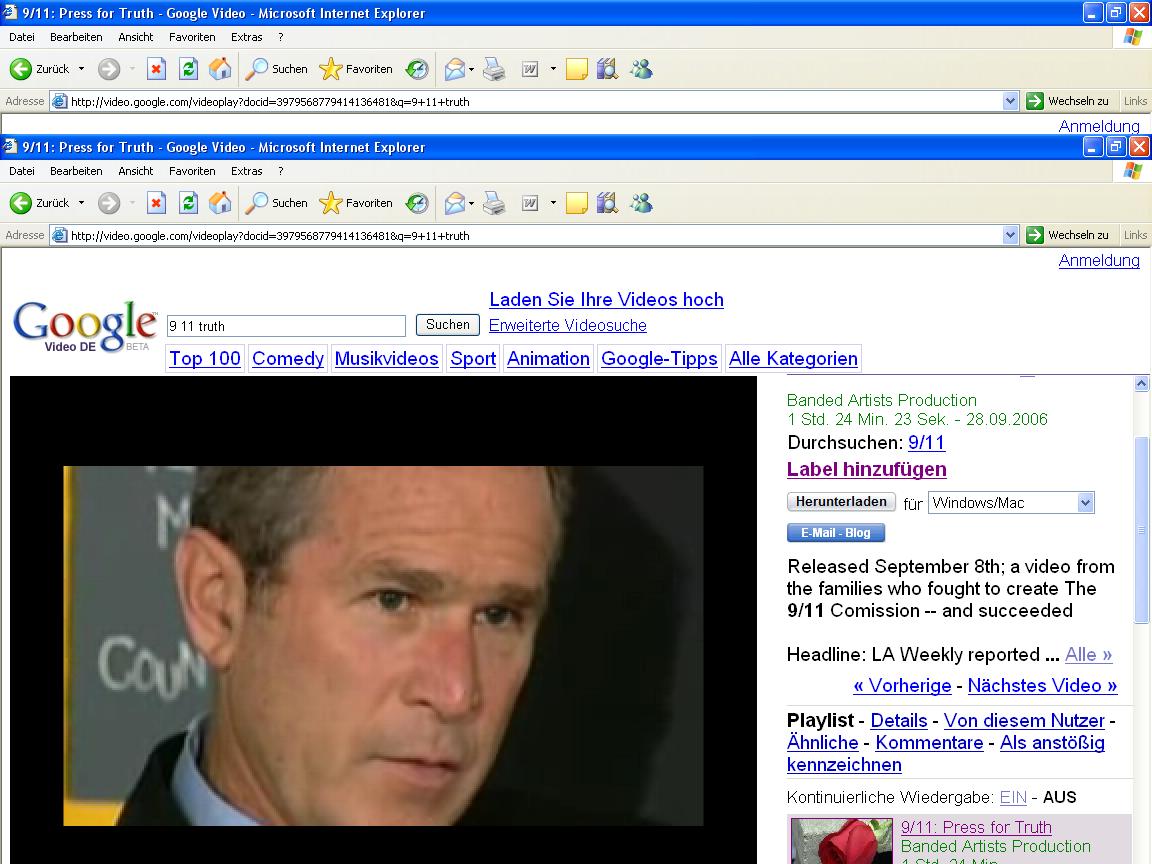Edit with Word icon in front window
Image resolution: width=1152 pixels, height=864 pixels.
point(530,203)
